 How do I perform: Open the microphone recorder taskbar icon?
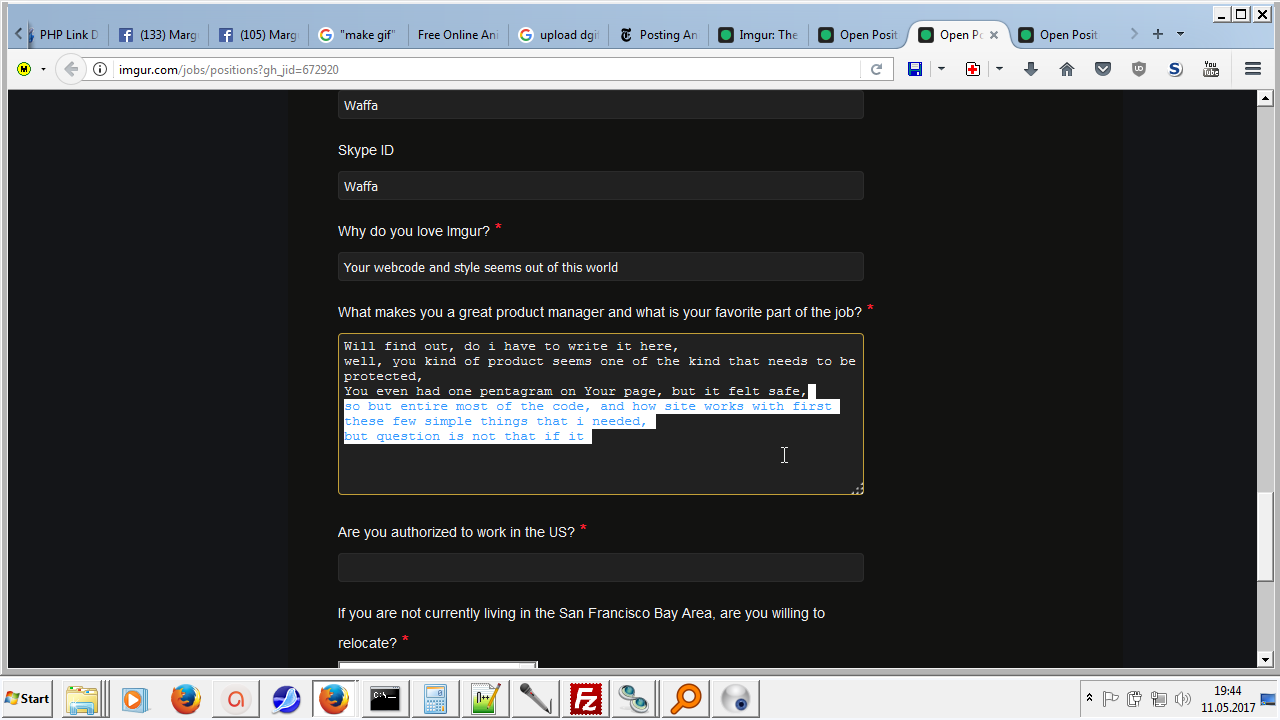point(535,698)
